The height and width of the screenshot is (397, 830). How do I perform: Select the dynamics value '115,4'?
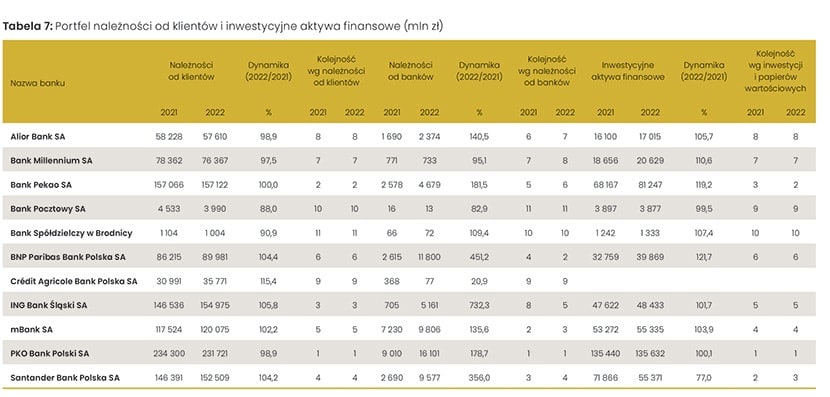[268, 281]
